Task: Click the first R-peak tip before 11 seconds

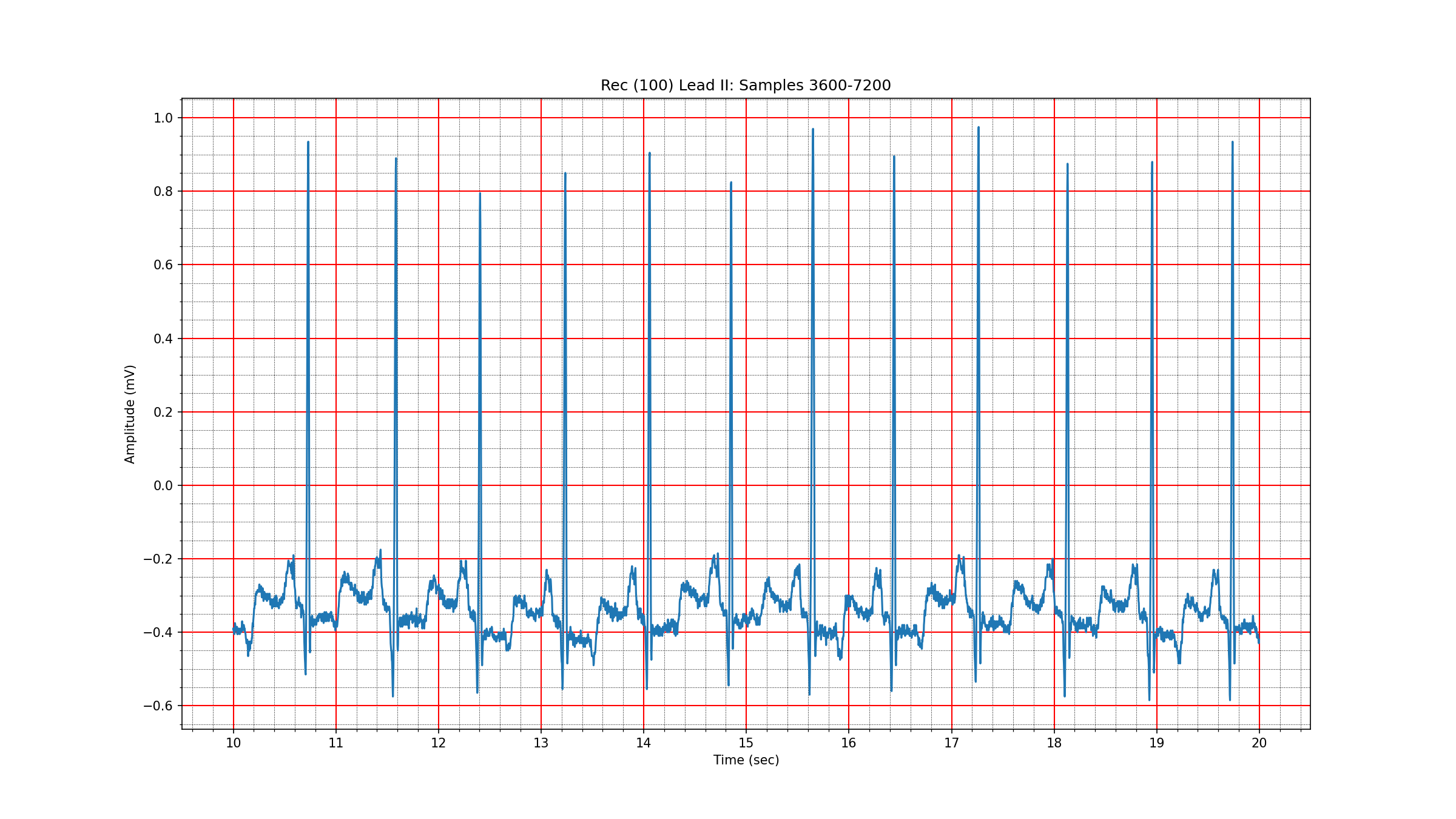Action: pos(308,143)
